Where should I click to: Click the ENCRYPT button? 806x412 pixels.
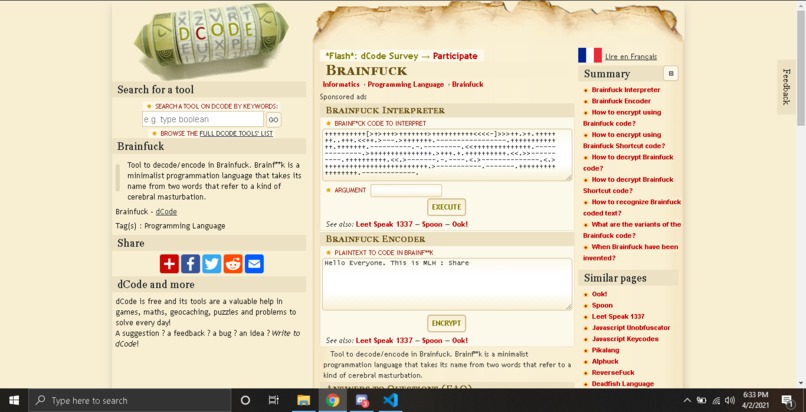coord(446,324)
